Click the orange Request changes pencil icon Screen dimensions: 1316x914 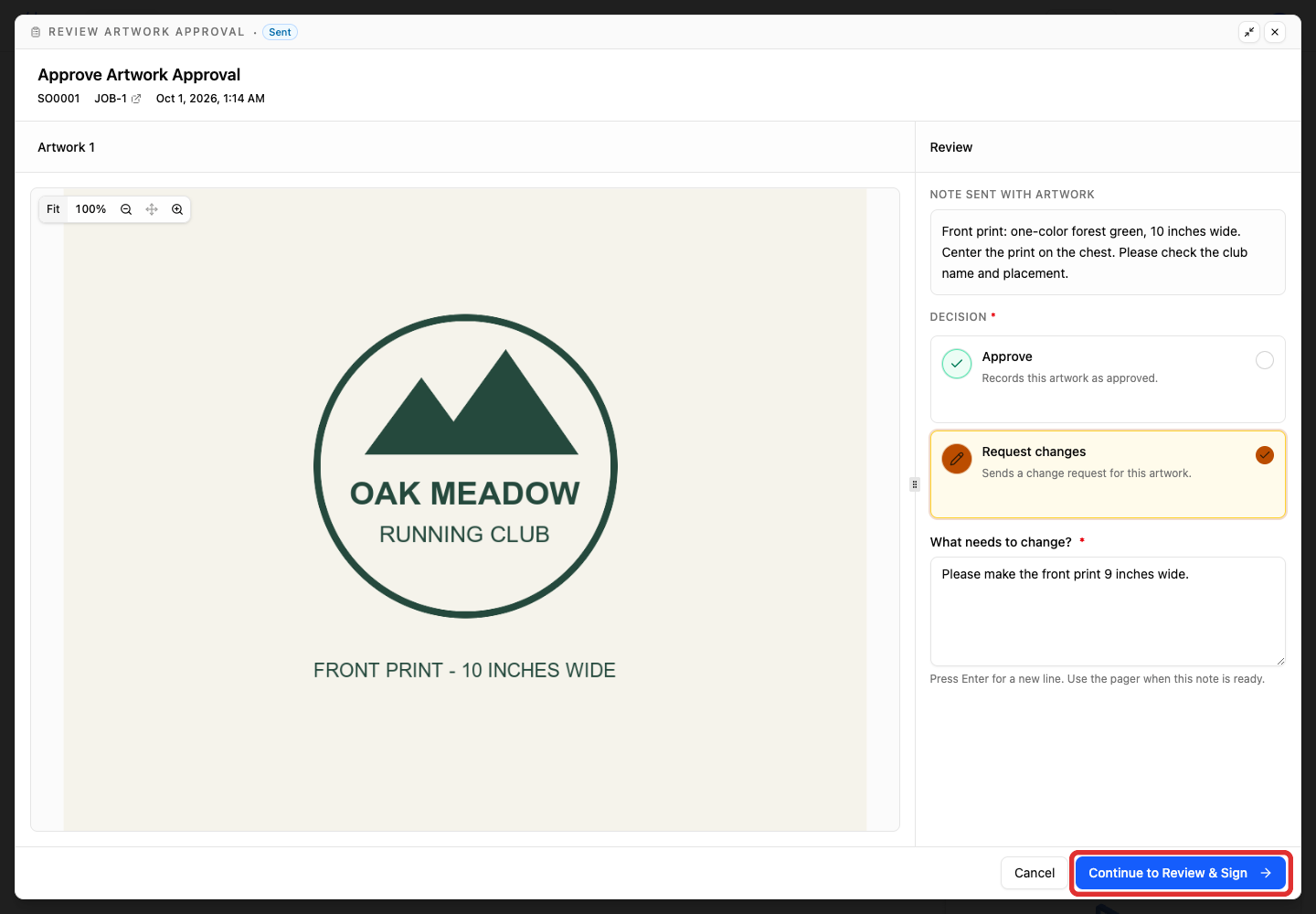tap(957, 459)
